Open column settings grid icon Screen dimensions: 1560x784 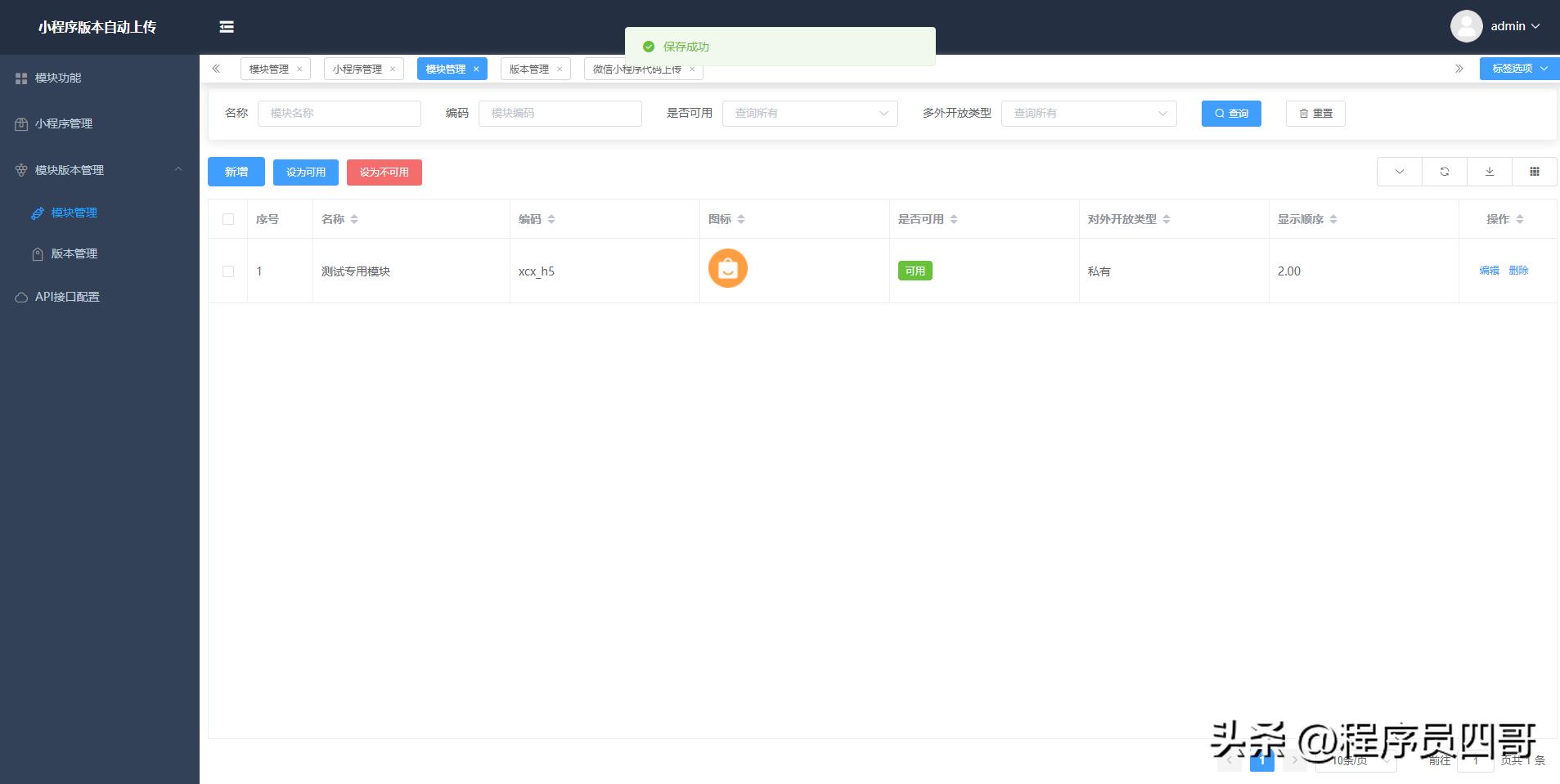coord(1536,172)
